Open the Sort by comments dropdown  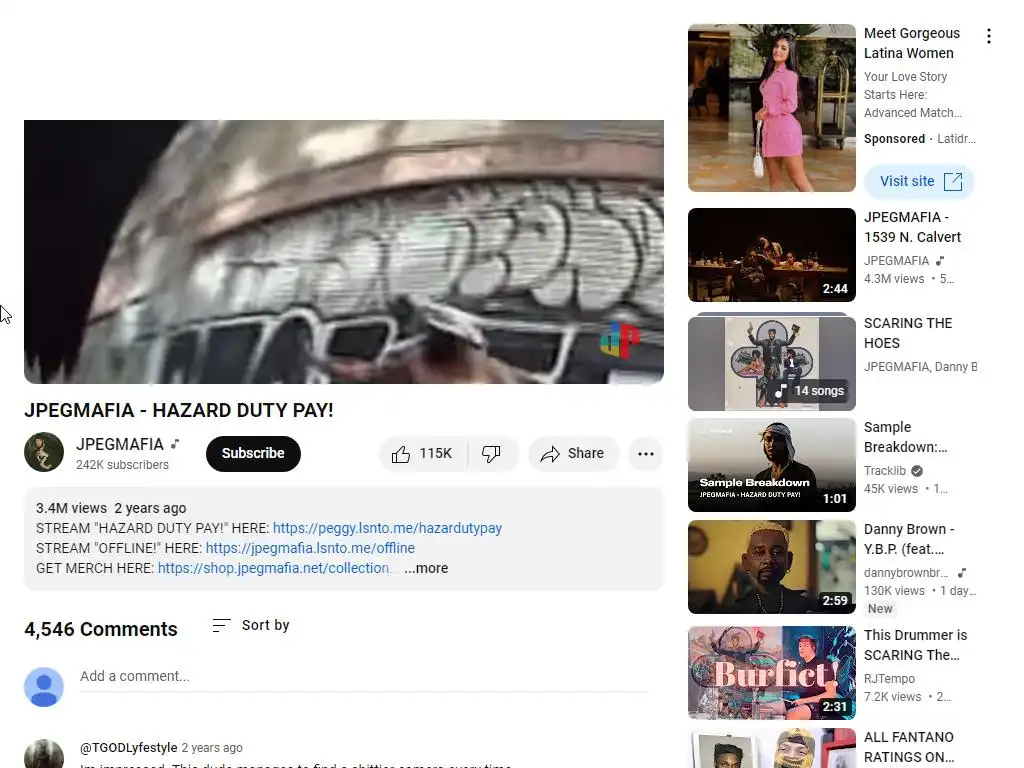[251, 626]
